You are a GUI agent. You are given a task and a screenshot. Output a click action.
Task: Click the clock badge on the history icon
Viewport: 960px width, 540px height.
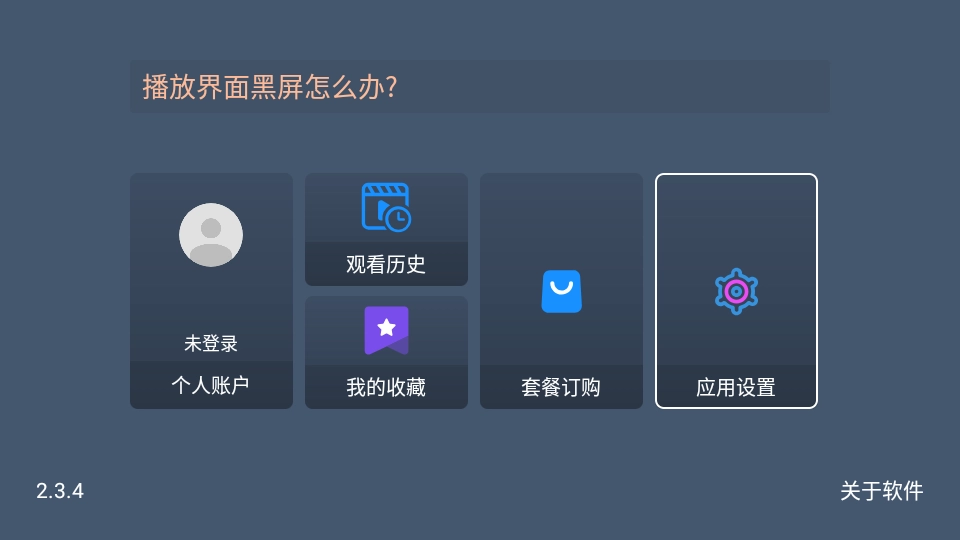(x=399, y=219)
